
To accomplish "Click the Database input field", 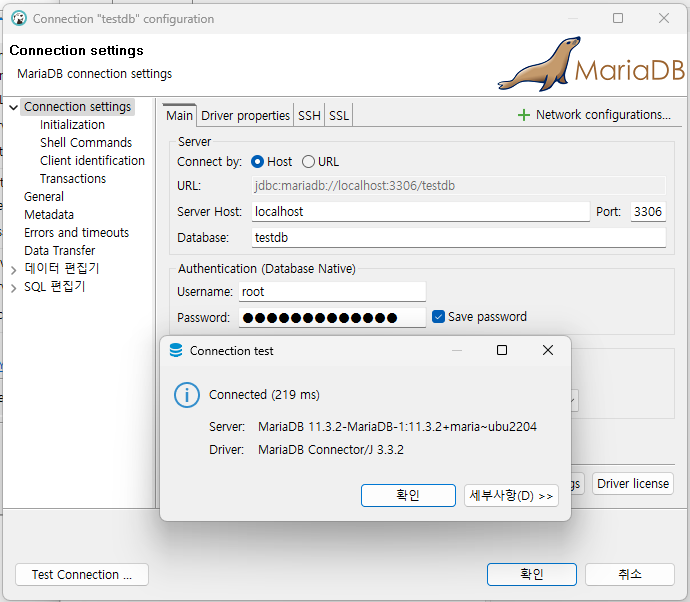I will click(x=459, y=238).
